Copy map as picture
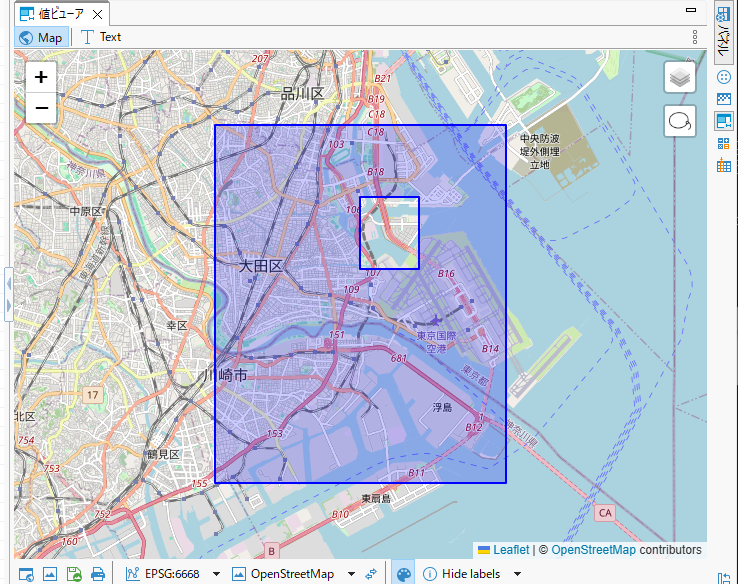Viewport: 738px width, 584px height. tap(50, 574)
